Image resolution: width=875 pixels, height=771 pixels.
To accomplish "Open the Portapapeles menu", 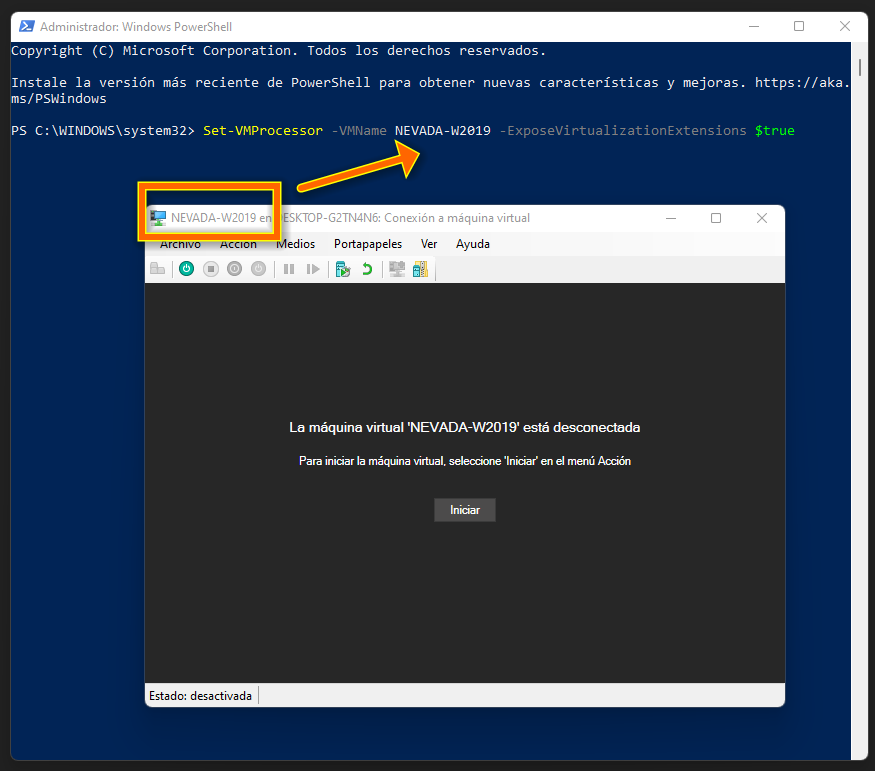I will (x=368, y=244).
